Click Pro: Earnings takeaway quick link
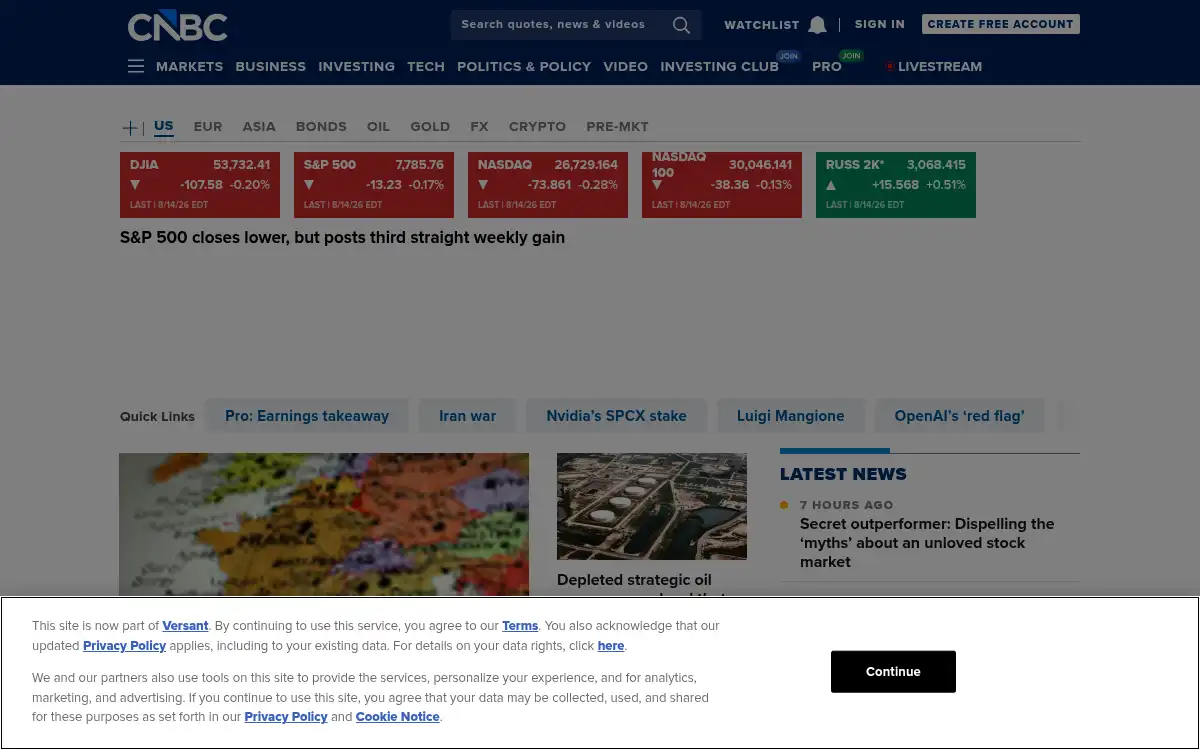This screenshot has width=1200, height=750. [307, 416]
